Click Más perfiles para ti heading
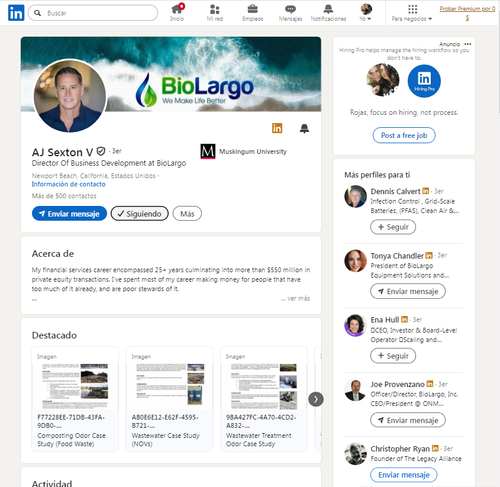Image resolution: width=500 pixels, height=487 pixels. [377, 175]
